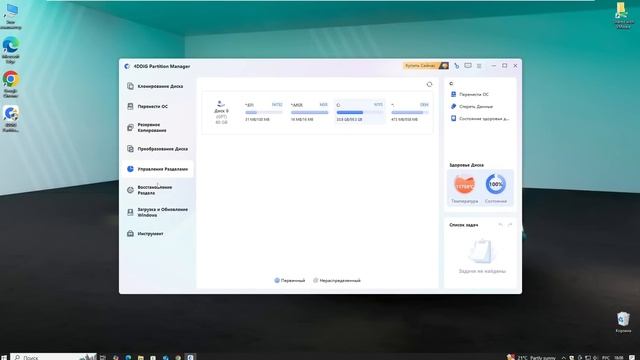Click the orange Купить Сейчас button
640x360 pixels.
click(x=426, y=66)
